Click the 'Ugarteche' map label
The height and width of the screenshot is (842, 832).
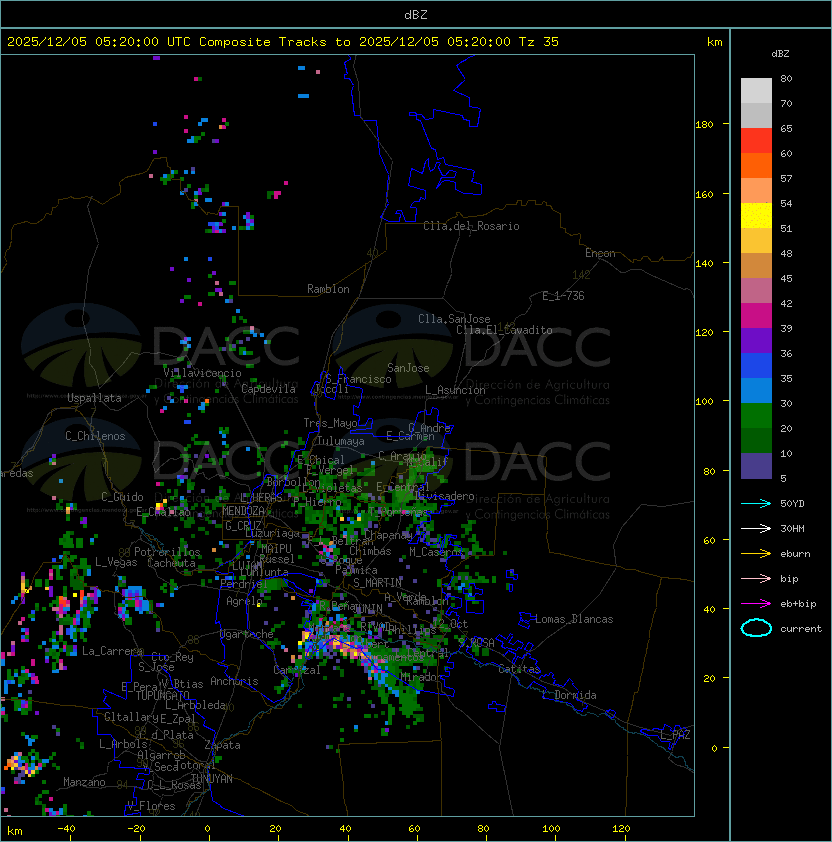point(247,634)
